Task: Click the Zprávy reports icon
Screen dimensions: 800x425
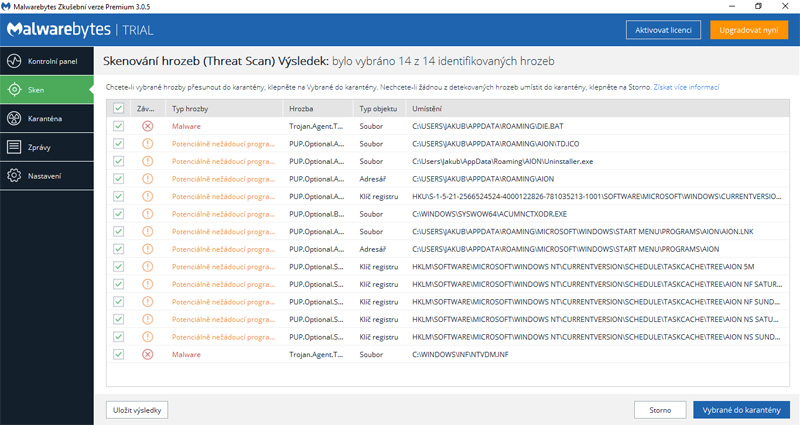Action: point(14,147)
